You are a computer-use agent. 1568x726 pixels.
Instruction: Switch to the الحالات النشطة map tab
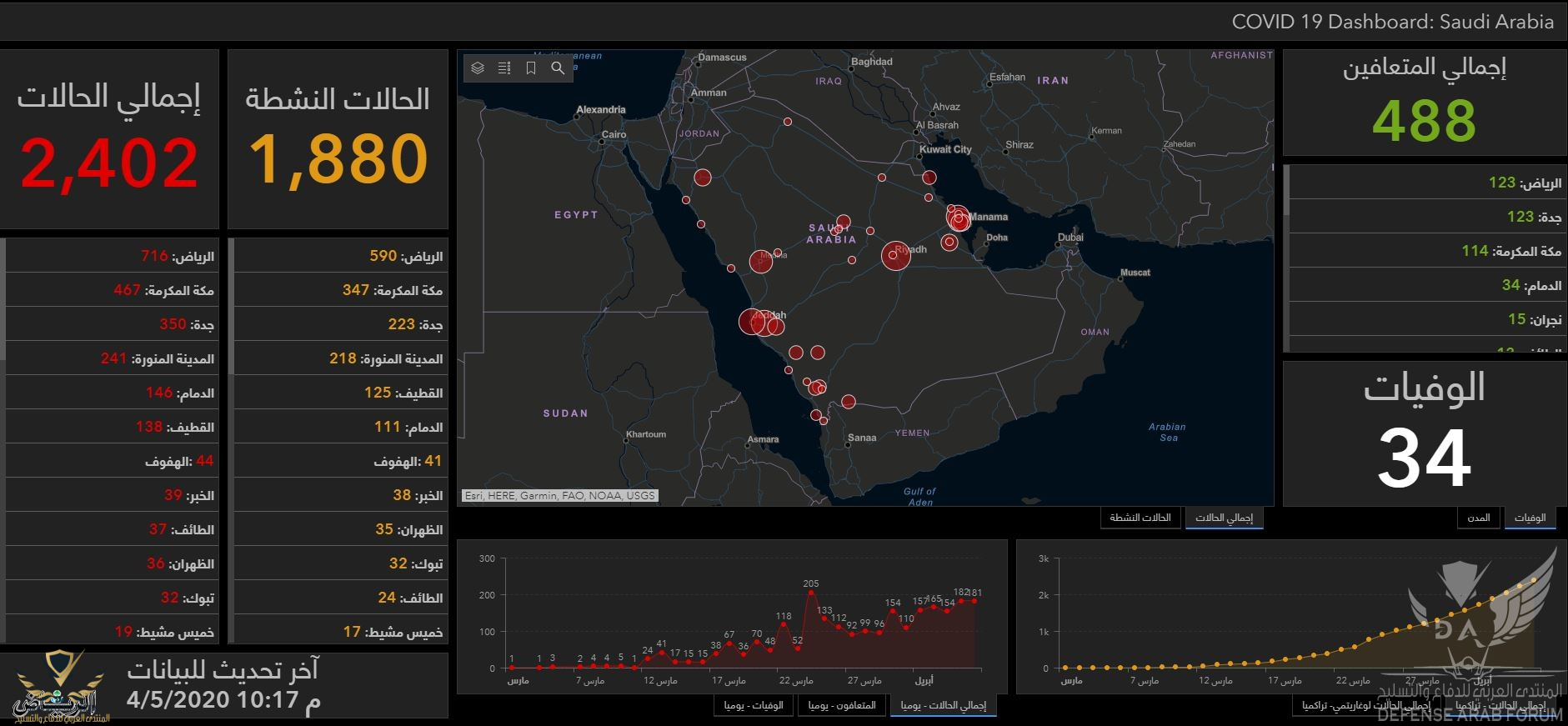(x=1140, y=518)
